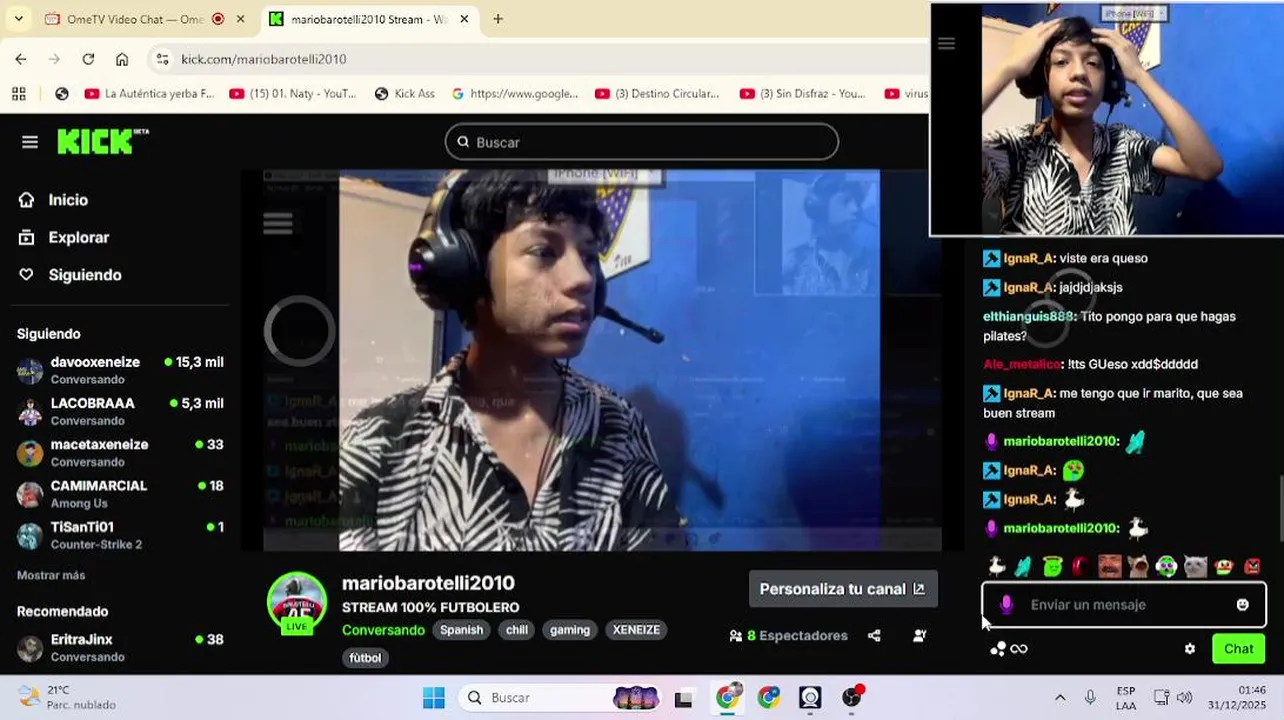The image size is (1284, 720).
Task: Open the tab search dropdown arrow
Action: (x=18, y=19)
